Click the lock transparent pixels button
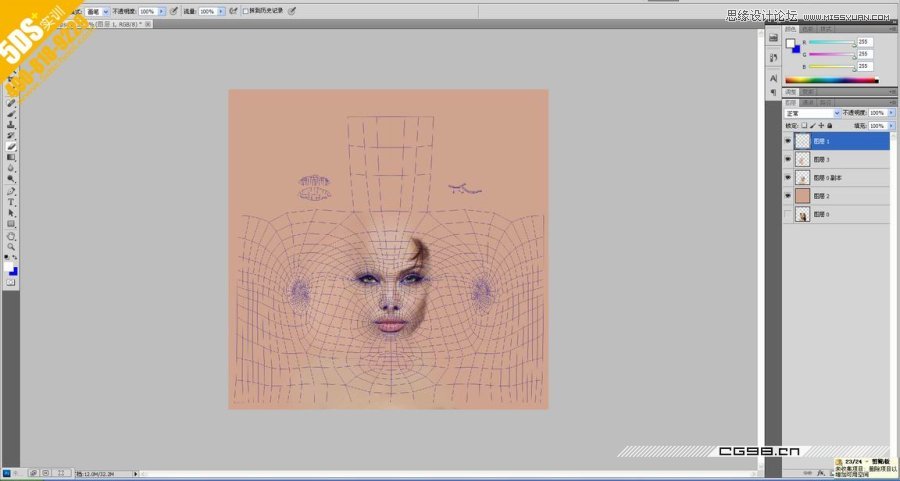Viewport: 900px width, 481px height. tap(805, 126)
